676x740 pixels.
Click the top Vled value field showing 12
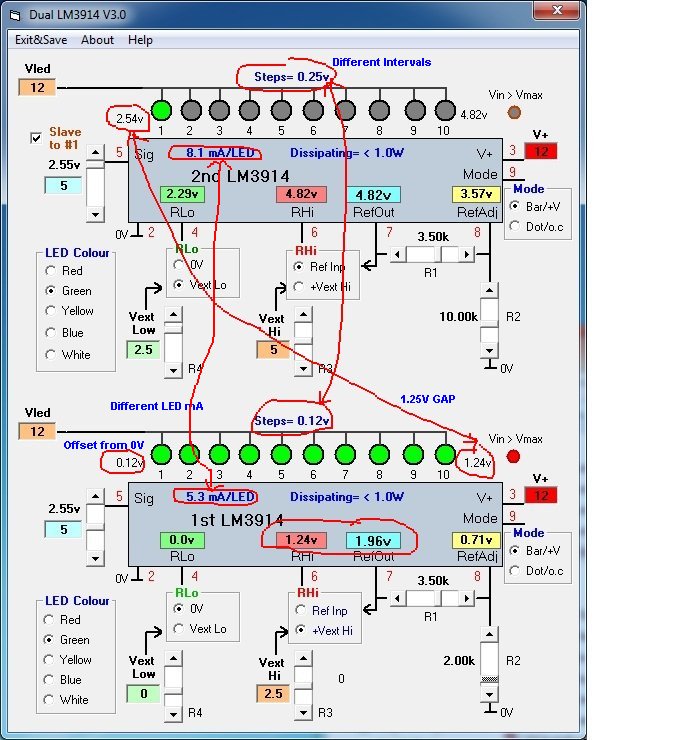tap(37, 87)
